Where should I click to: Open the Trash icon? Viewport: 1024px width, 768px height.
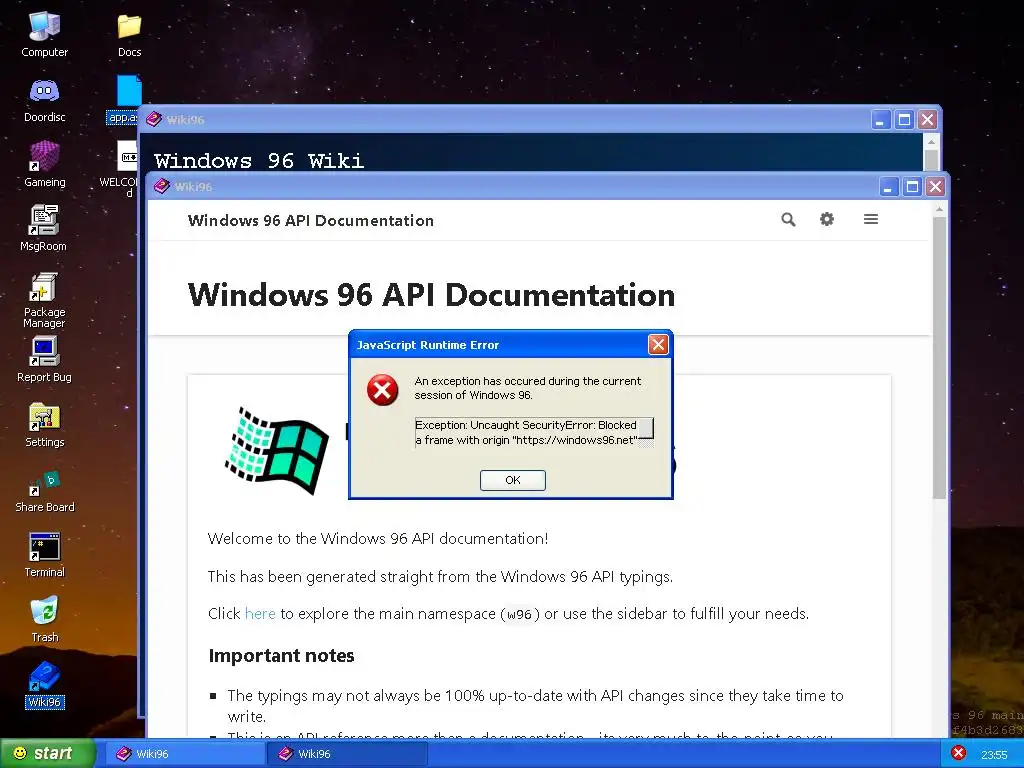pyautogui.click(x=44, y=619)
